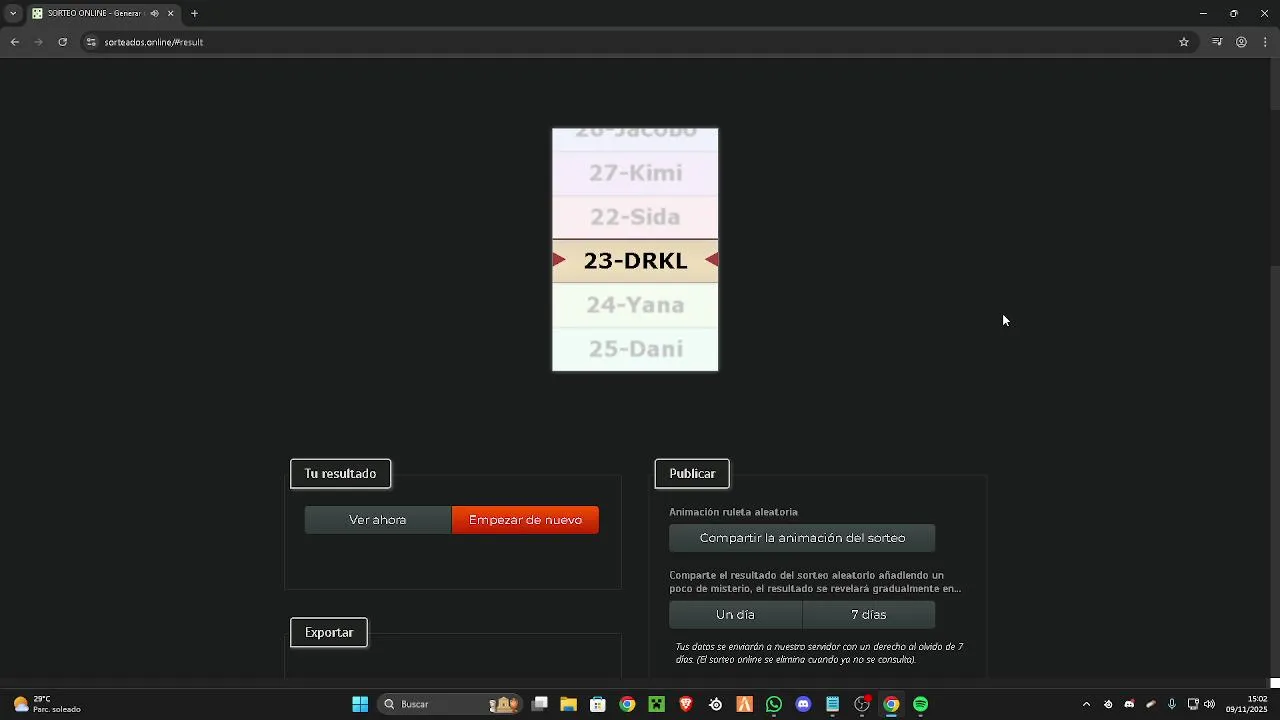Open Spotify from the taskbar
The height and width of the screenshot is (720, 1280).
921,704
